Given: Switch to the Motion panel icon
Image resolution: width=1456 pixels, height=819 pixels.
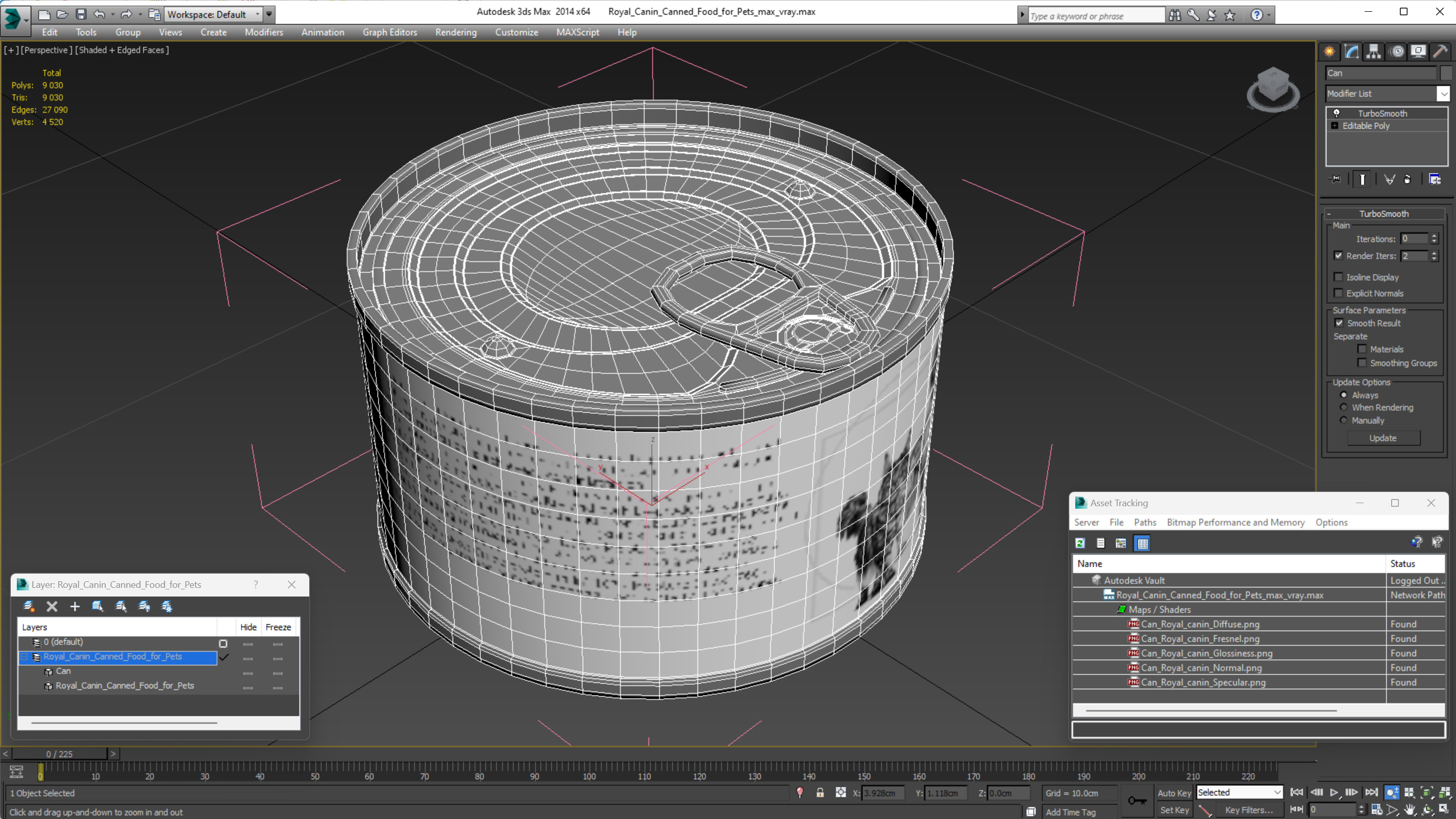Looking at the screenshot, I should tap(1397, 52).
